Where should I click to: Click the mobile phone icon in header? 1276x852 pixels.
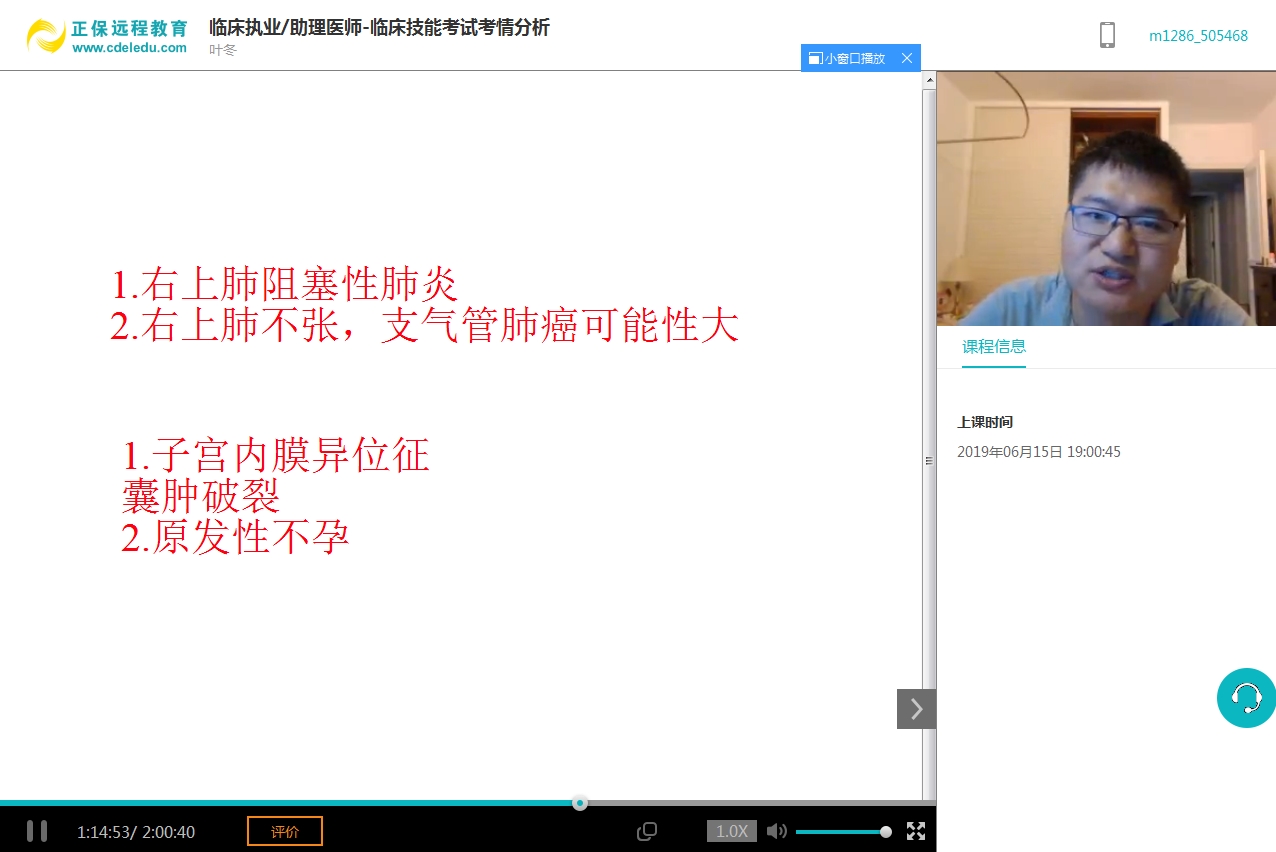click(x=1107, y=35)
